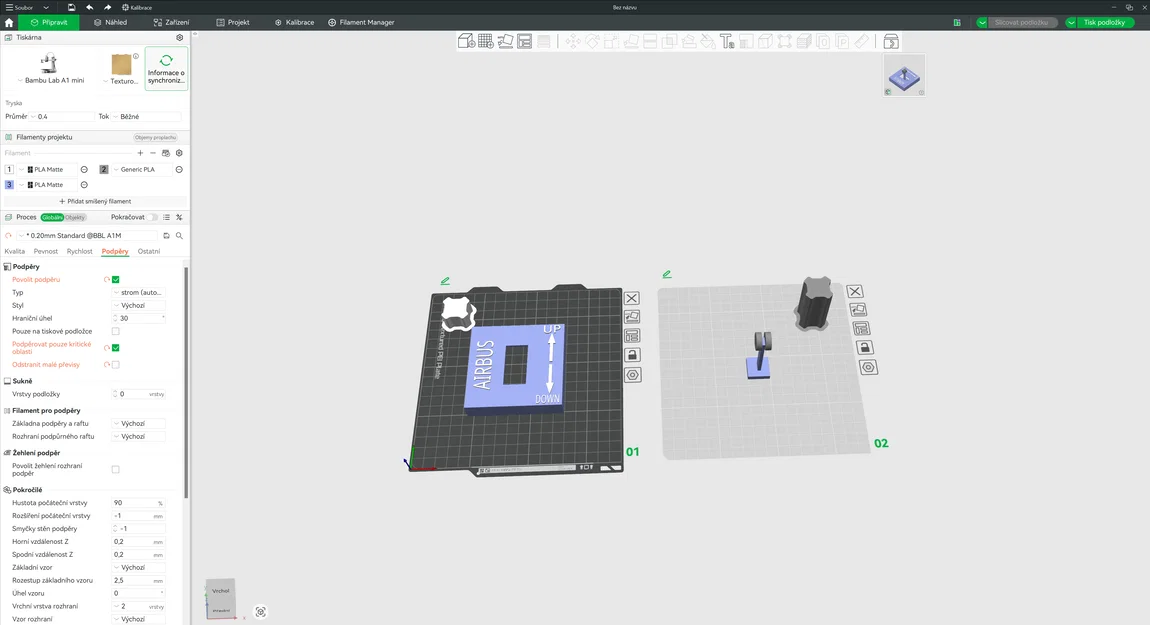This screenshot has height=625, width=1150.
Task: Open the search icon next to process preset
Action: (x=179, y=235)
